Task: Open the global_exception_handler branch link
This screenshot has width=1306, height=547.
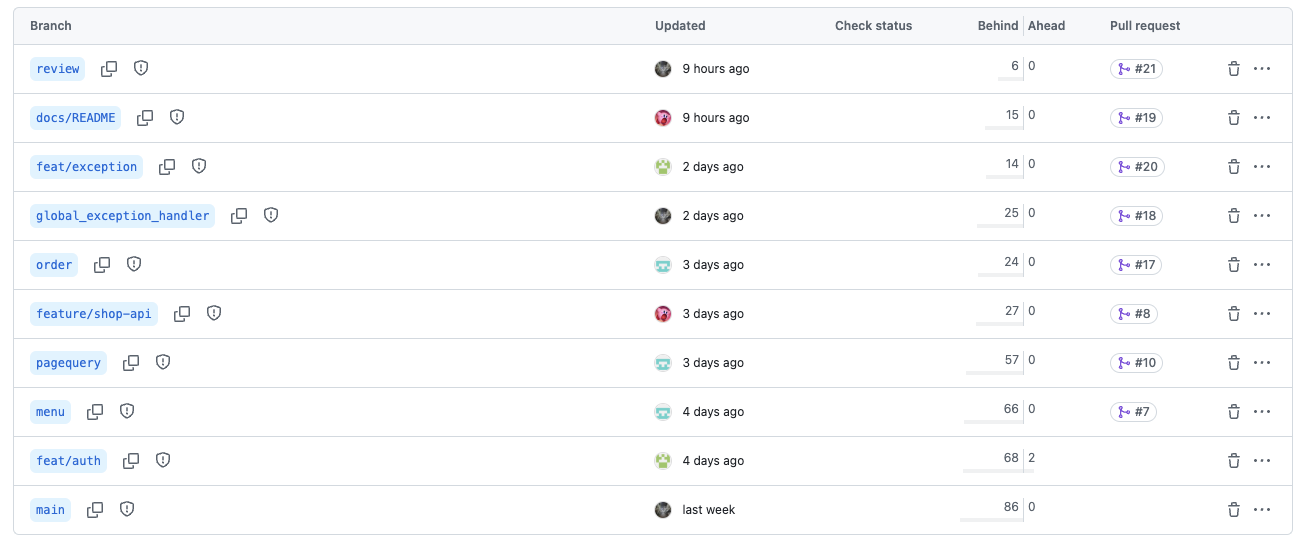Action: pos(123,216)
